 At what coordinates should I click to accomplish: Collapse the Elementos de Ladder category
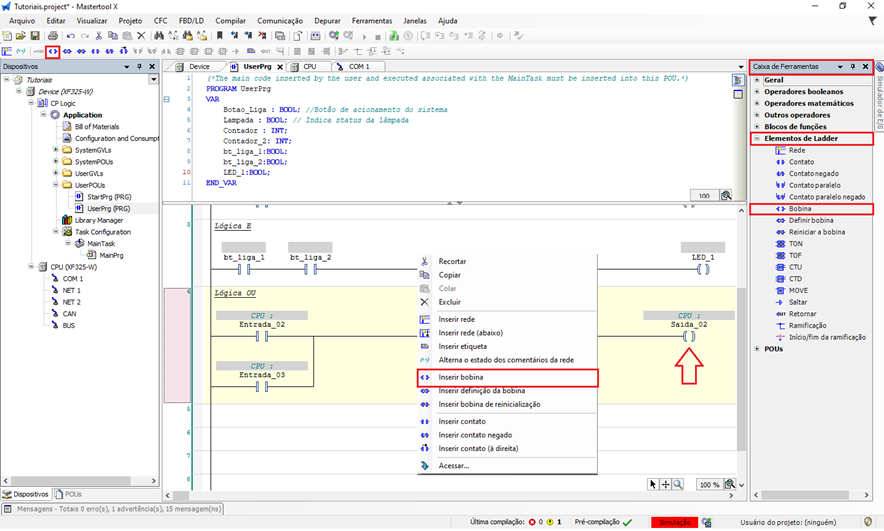coord(757,138)
